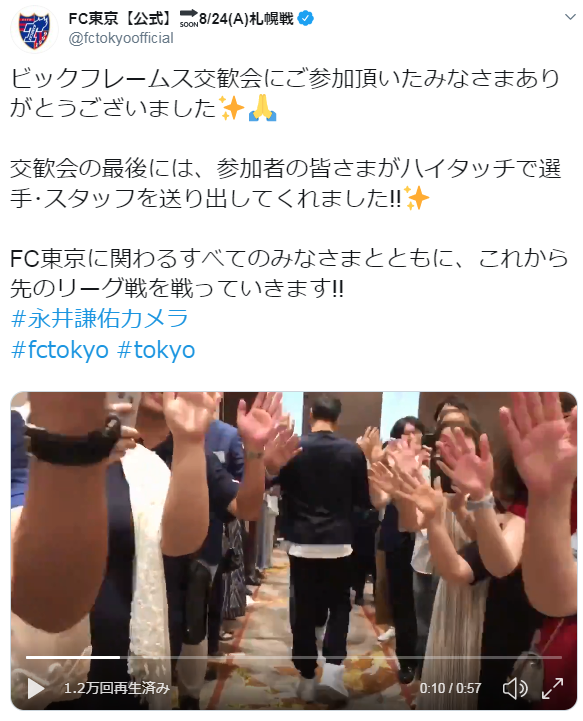
Task: Click the 1.2万回再生済み view count
Action: [117, 688]
